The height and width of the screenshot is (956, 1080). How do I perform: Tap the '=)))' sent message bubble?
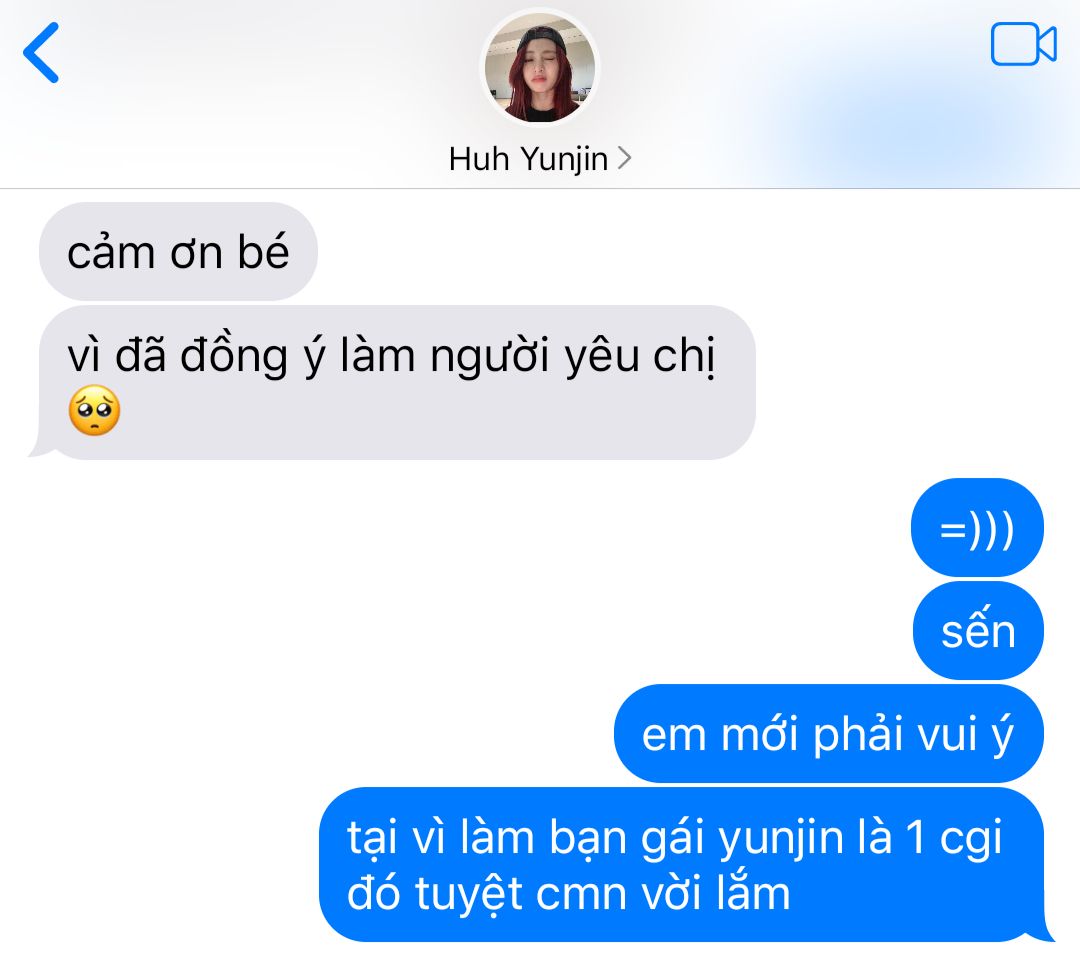(x=977, y=528)
